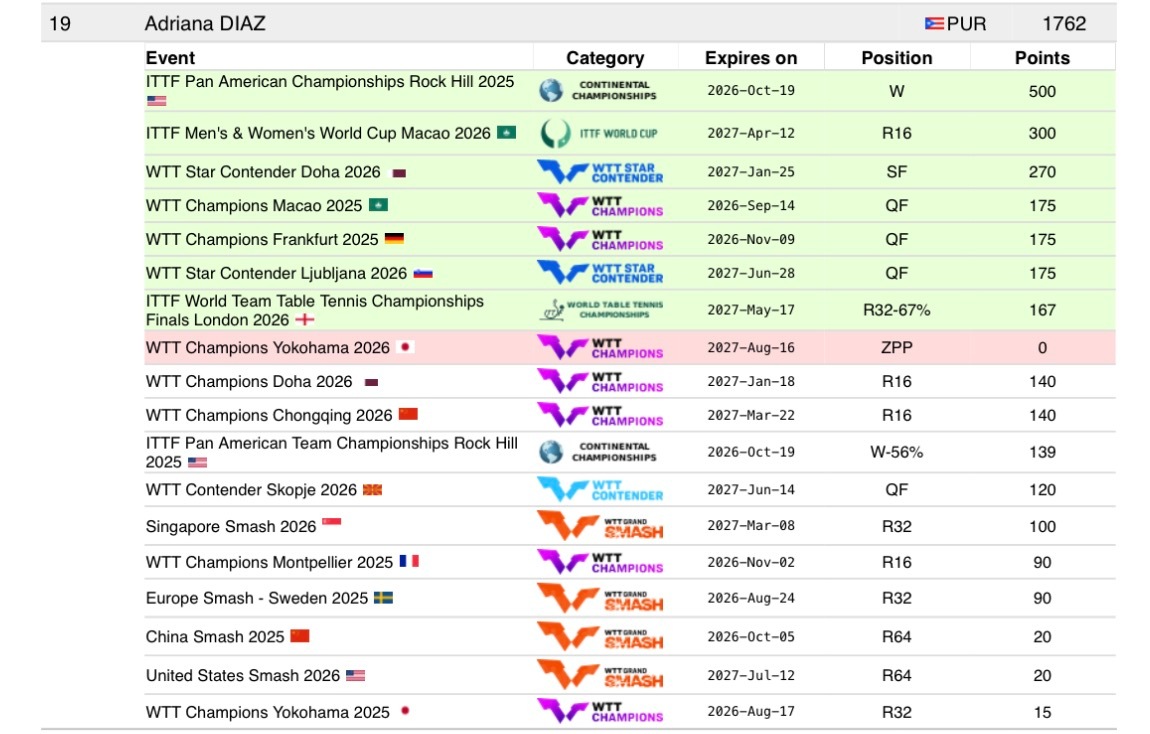1150x734 pixels.
Task: Click WTT Grand Smash logo in Europe Smash row
Action: pyautogui.click(x=600, y=598)
